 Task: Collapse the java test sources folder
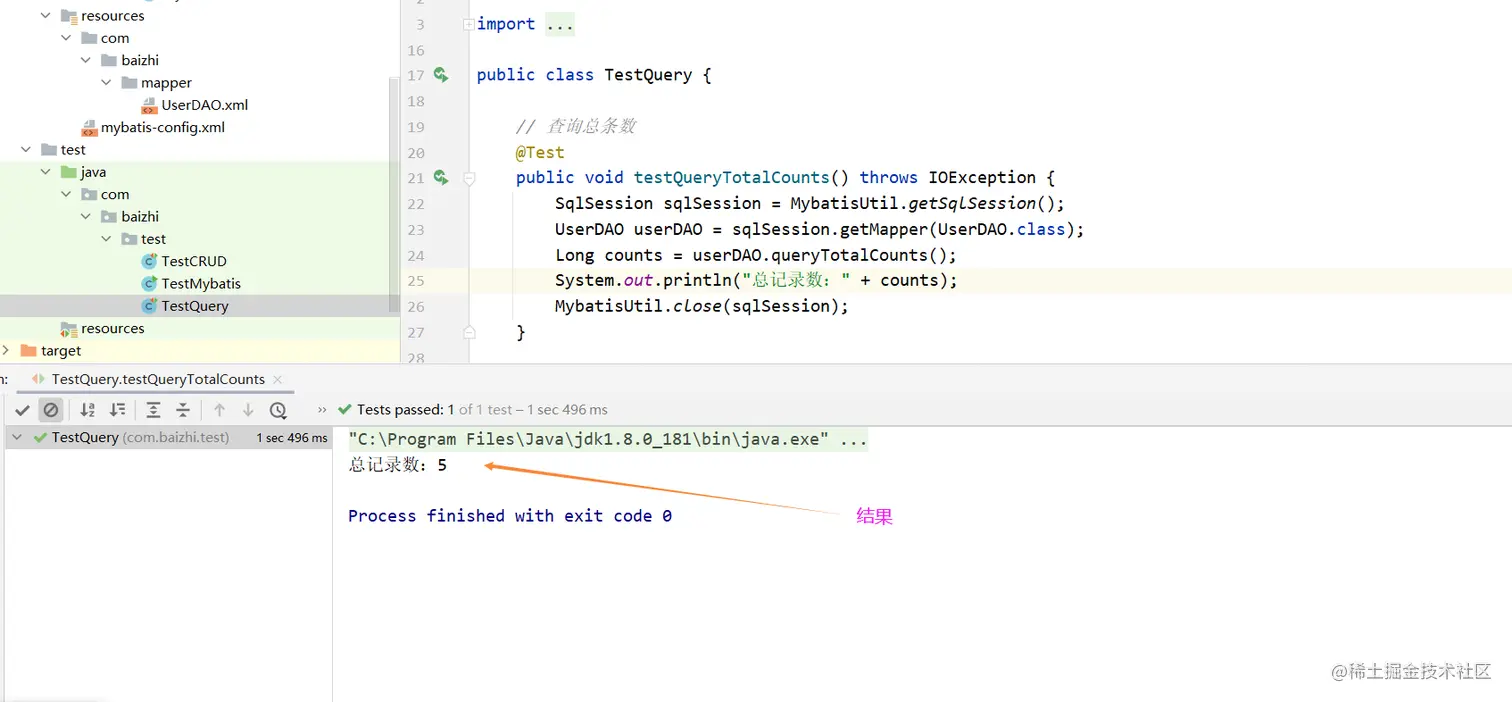pyautogui.click(x=46, y=172)
